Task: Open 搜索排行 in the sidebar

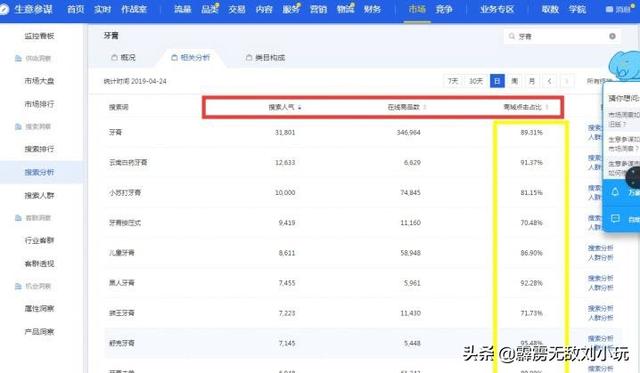Action: click(39, 149)
